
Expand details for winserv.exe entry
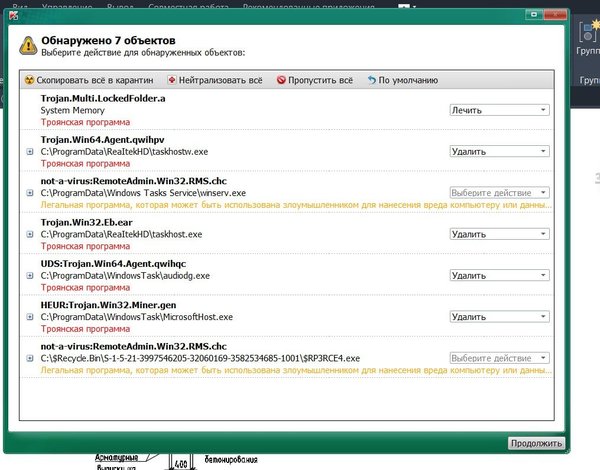(x=30, y=193)
